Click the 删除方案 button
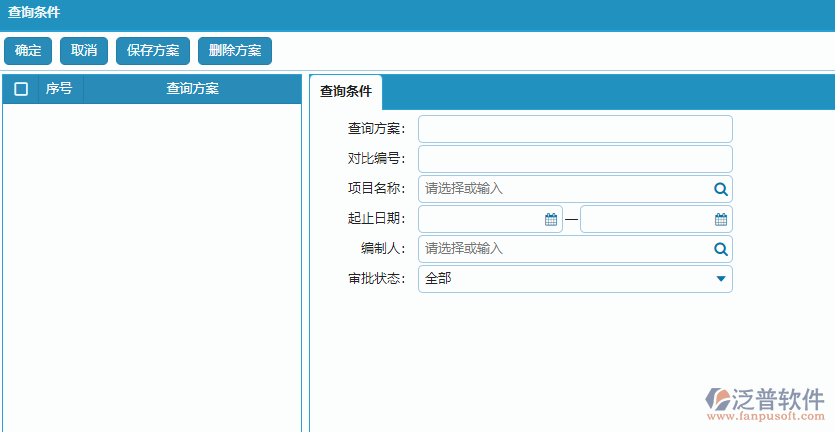This screenshot has width=835, height=432. tap(235, 51)
